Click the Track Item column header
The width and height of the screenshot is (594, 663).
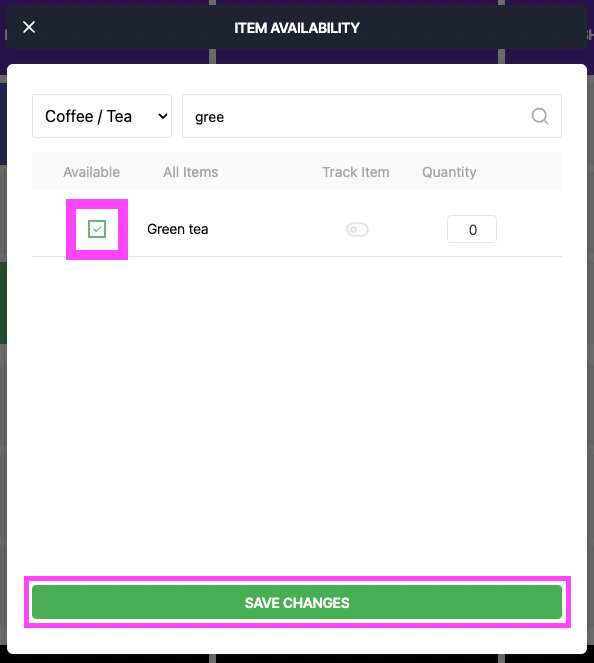click(x=356, y=172)
